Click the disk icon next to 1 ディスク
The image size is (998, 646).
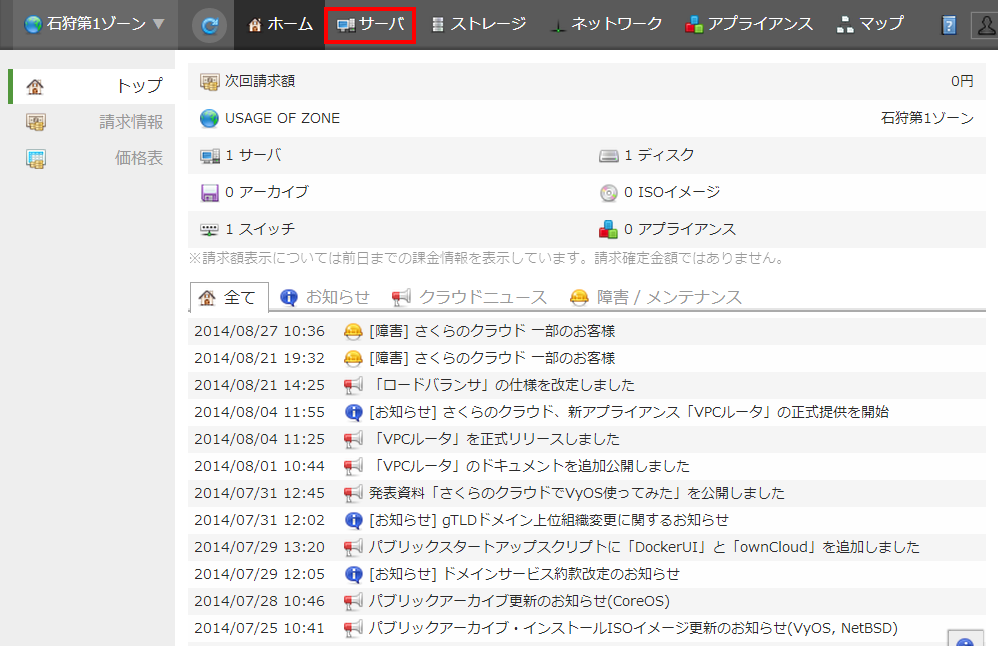[x=609, y=156]
